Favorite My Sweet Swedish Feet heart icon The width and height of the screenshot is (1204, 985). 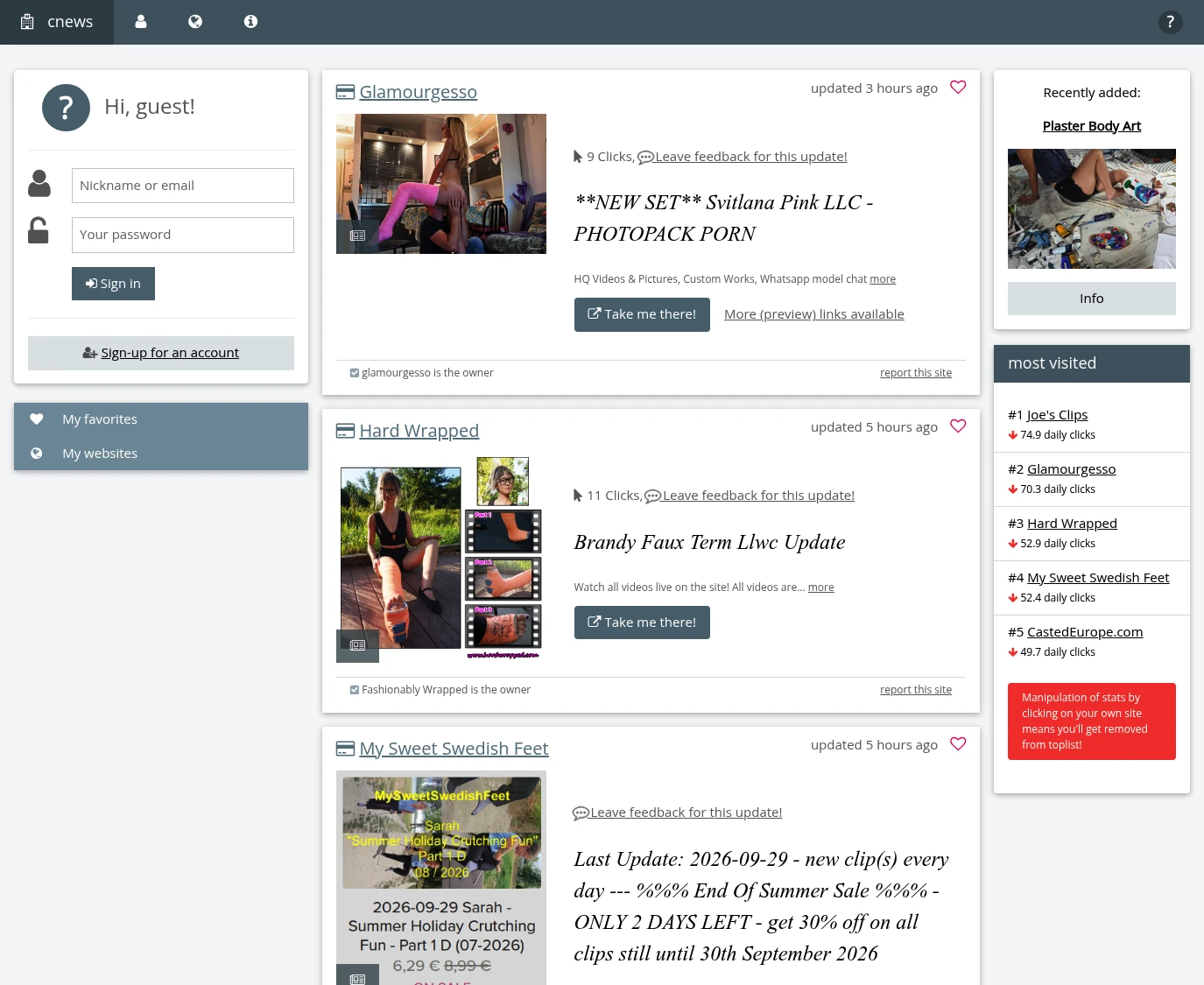click(x=958, y=744)
